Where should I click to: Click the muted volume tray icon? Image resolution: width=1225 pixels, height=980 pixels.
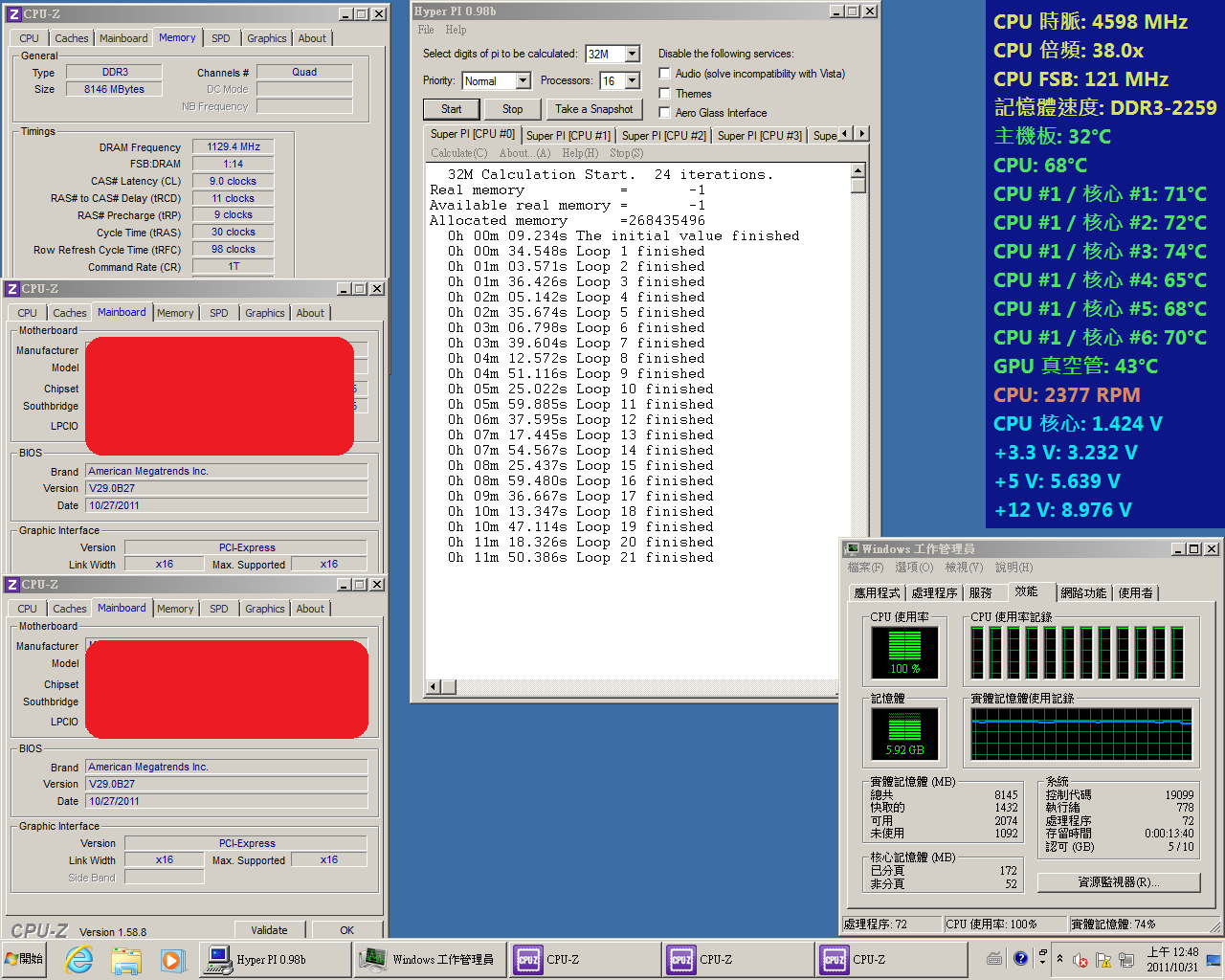(1080, 959)
